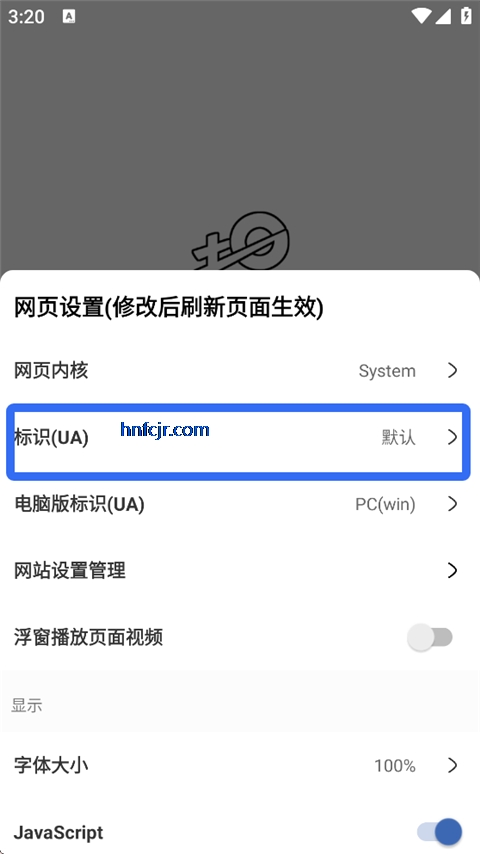Open 字体大小 setting row
Screen dimensions: 480x854
pyautogui.click(x=240, y=765)
